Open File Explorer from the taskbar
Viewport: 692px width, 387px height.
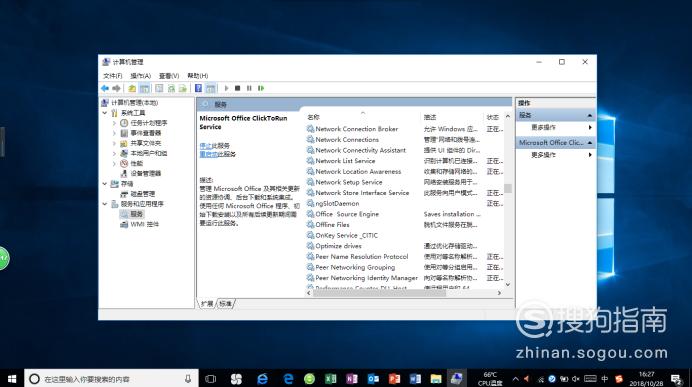tap(436, 379)
